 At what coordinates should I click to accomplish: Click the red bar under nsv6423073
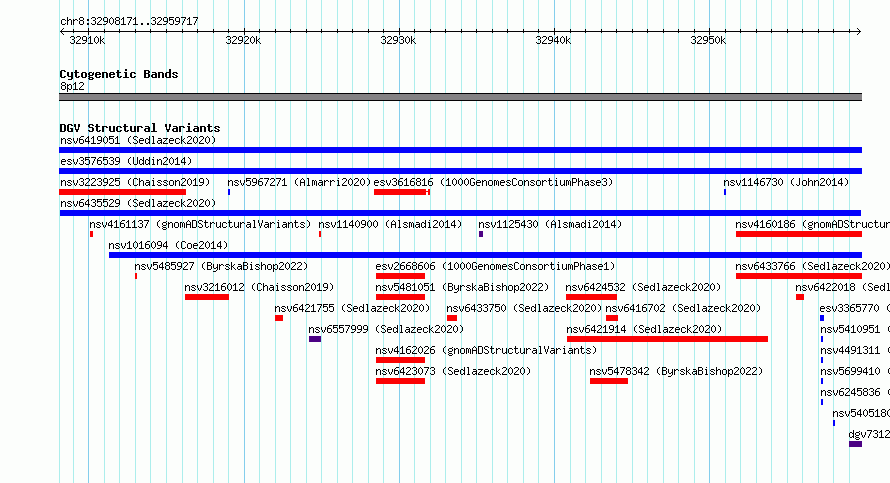(x=400, y=381)
